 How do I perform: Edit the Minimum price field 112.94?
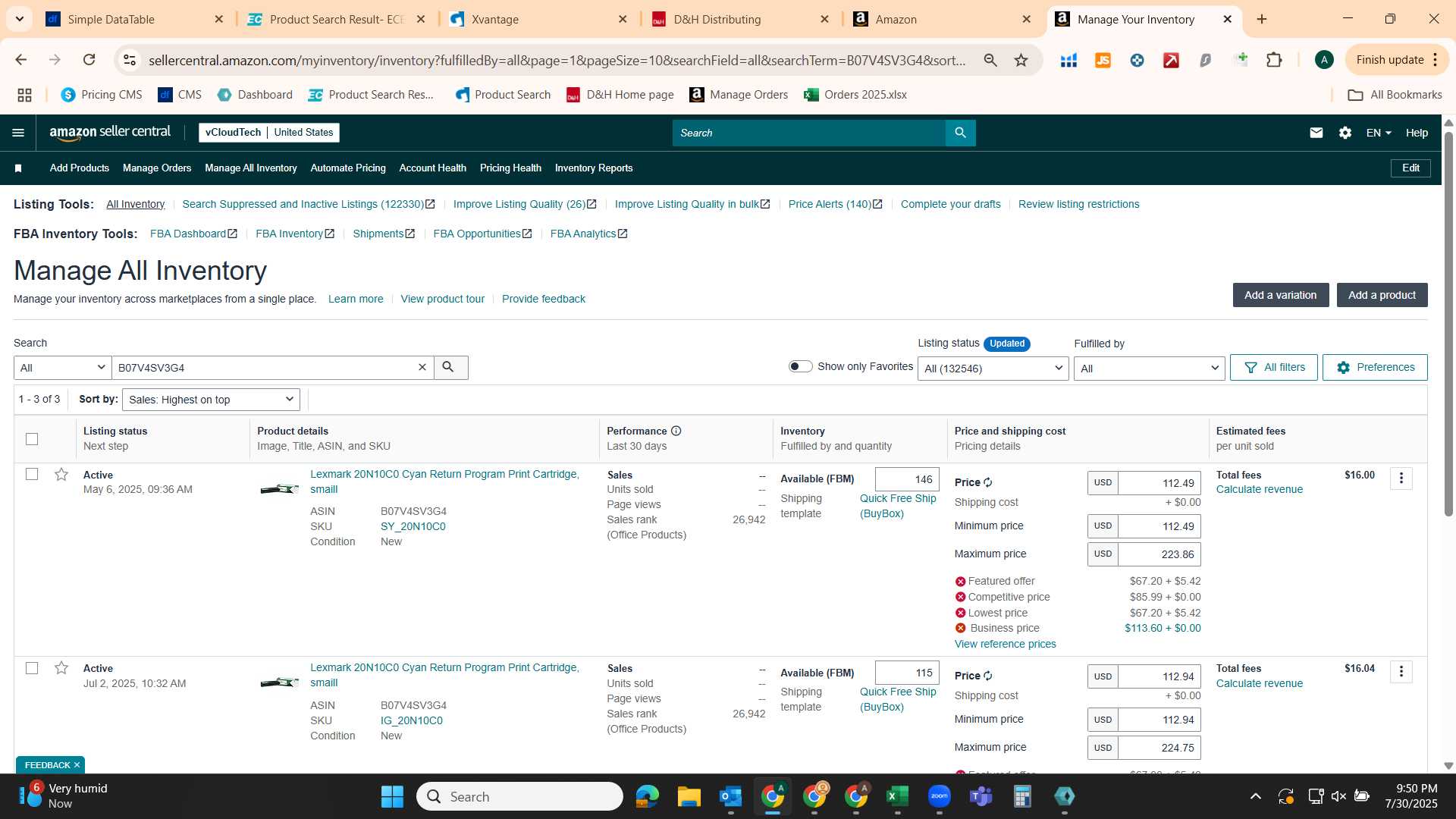1159,720
